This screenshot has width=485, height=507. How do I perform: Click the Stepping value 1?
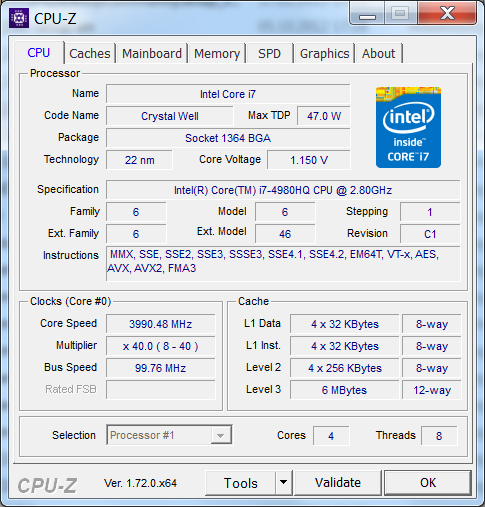430,212
